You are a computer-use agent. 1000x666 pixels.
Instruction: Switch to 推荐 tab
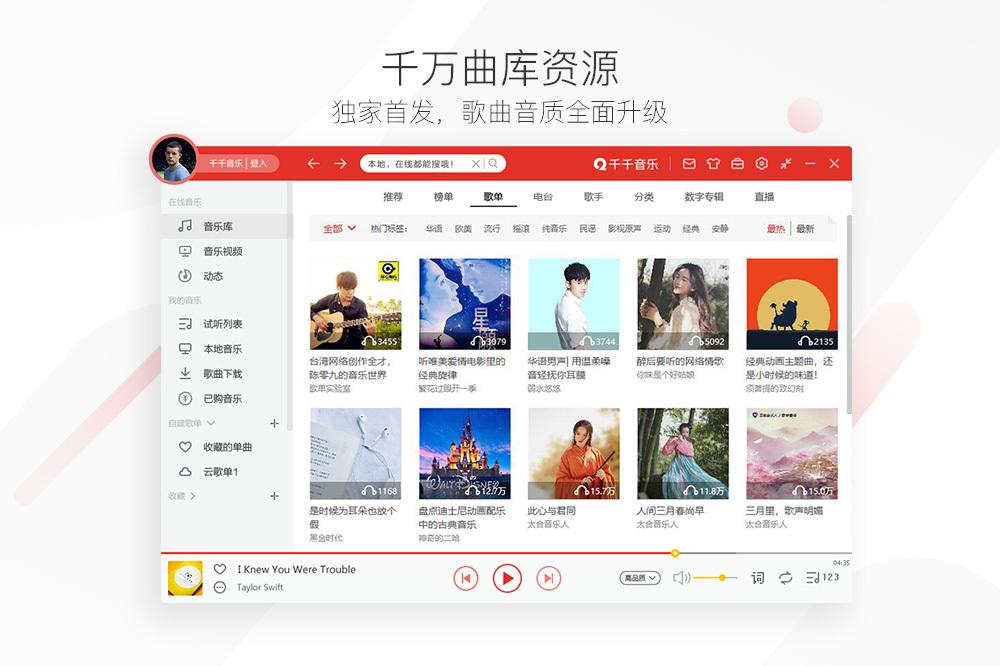pos(393,196)
